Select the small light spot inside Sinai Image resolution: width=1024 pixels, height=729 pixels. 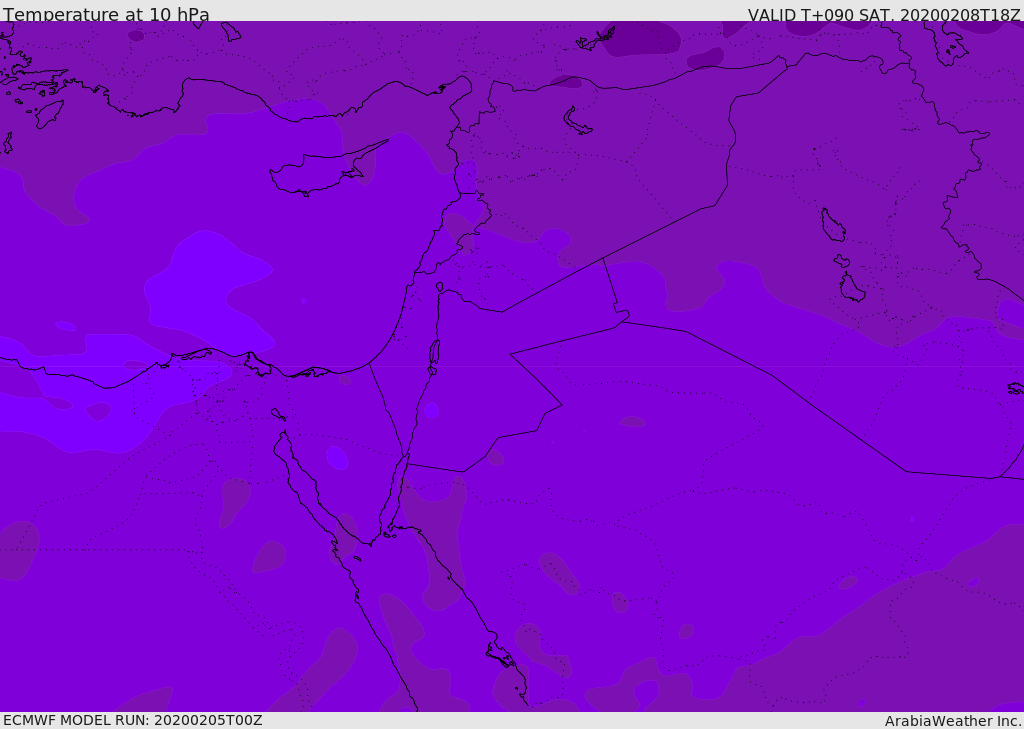pos(337,458)
